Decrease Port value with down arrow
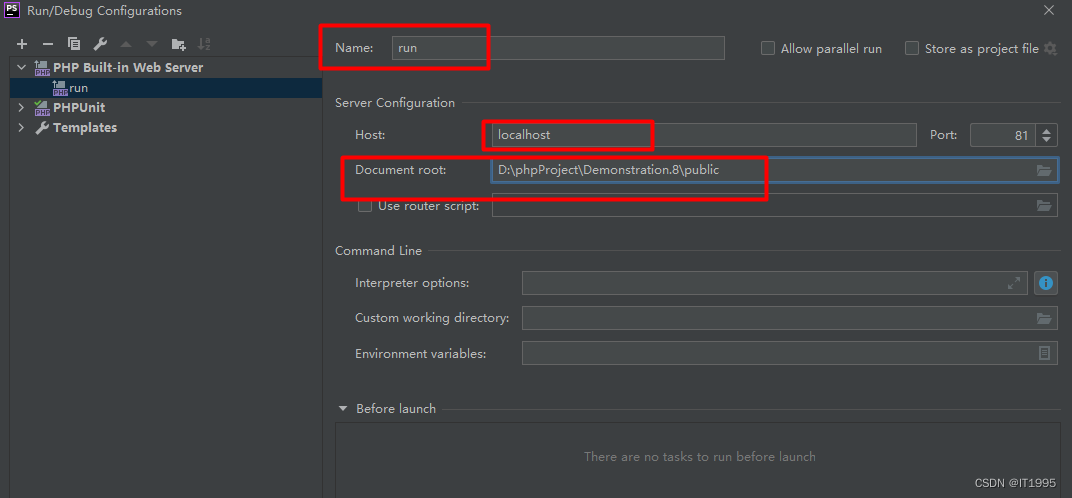 [x=1047, y=141]
